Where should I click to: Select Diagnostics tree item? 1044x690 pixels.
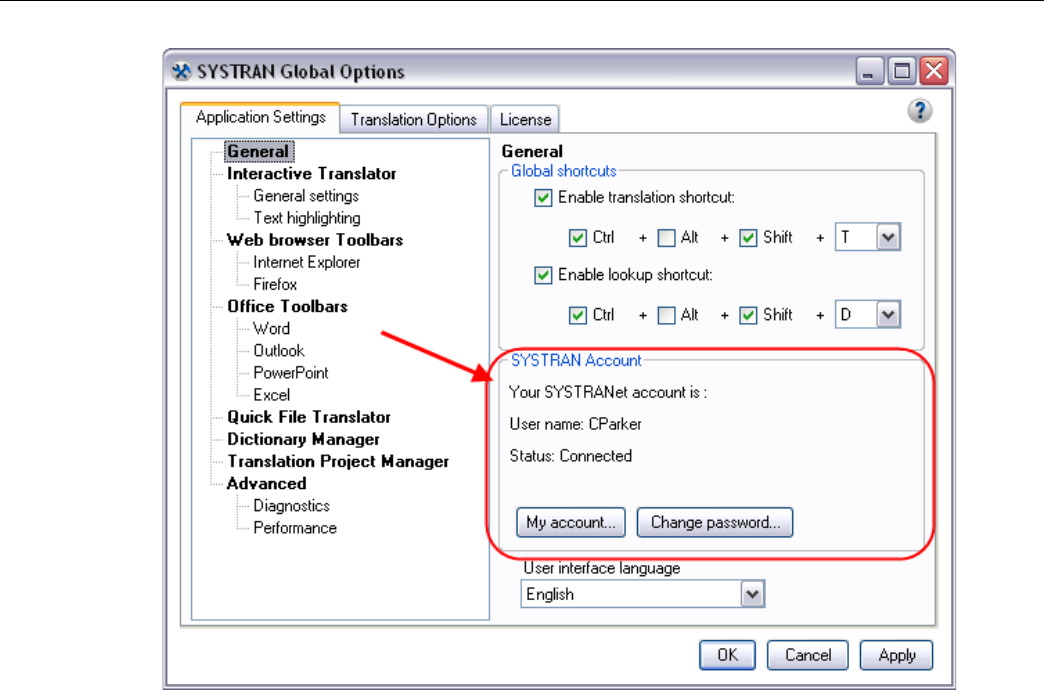[291, 506]
